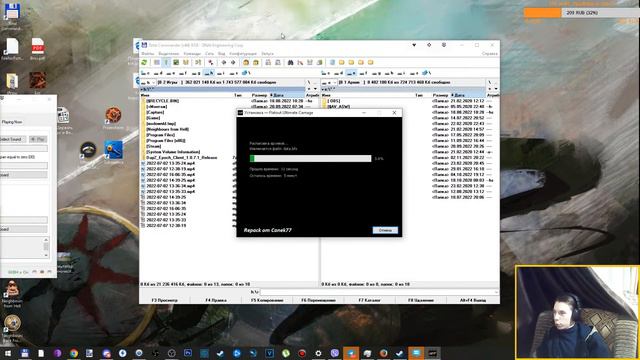Click the F5 Копирование button

[267, 300]
